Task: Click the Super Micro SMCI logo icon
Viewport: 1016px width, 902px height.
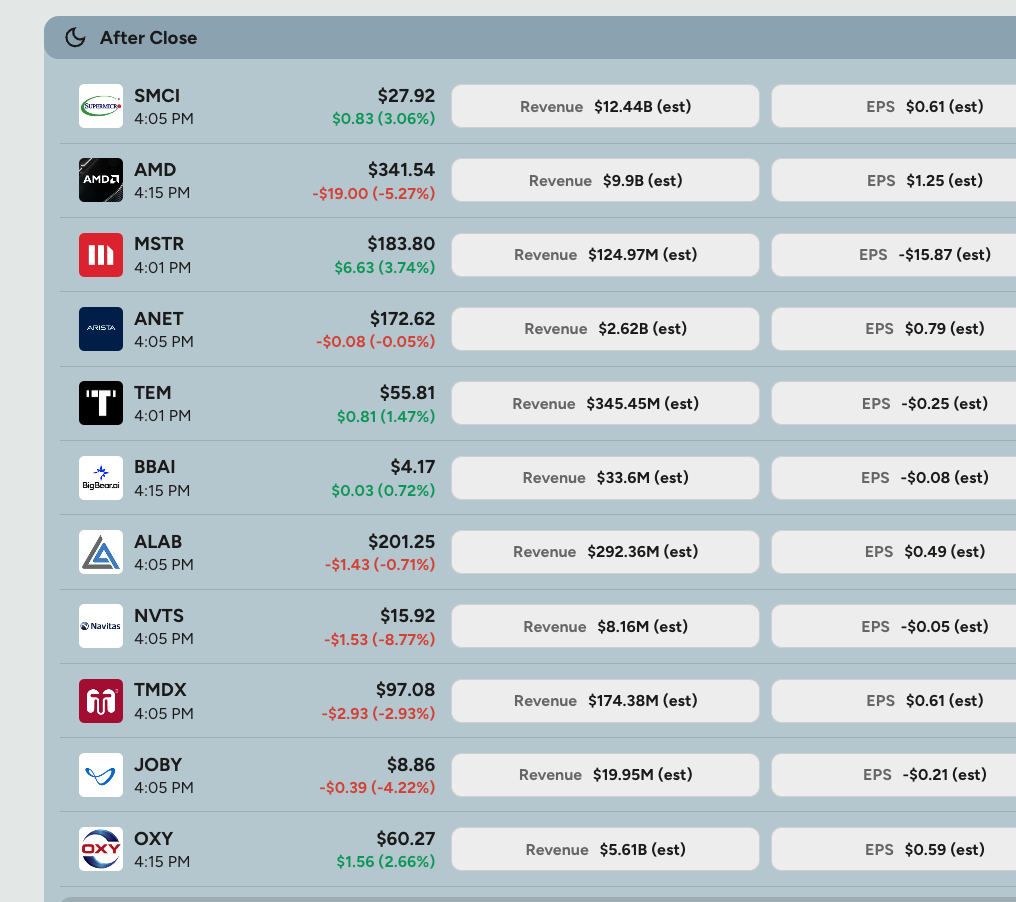Action: (x=101, y=106)
